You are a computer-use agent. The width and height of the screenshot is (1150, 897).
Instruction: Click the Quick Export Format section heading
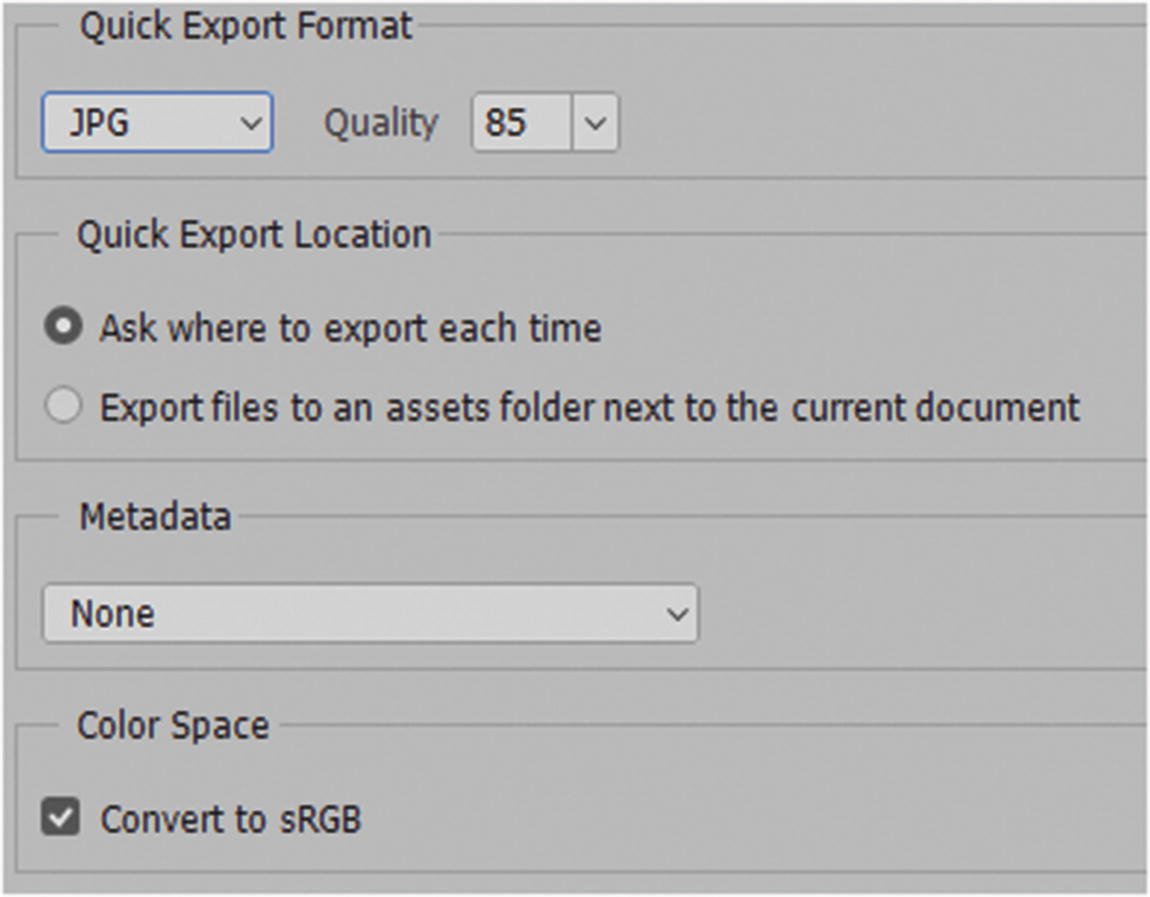click(245, 26)
